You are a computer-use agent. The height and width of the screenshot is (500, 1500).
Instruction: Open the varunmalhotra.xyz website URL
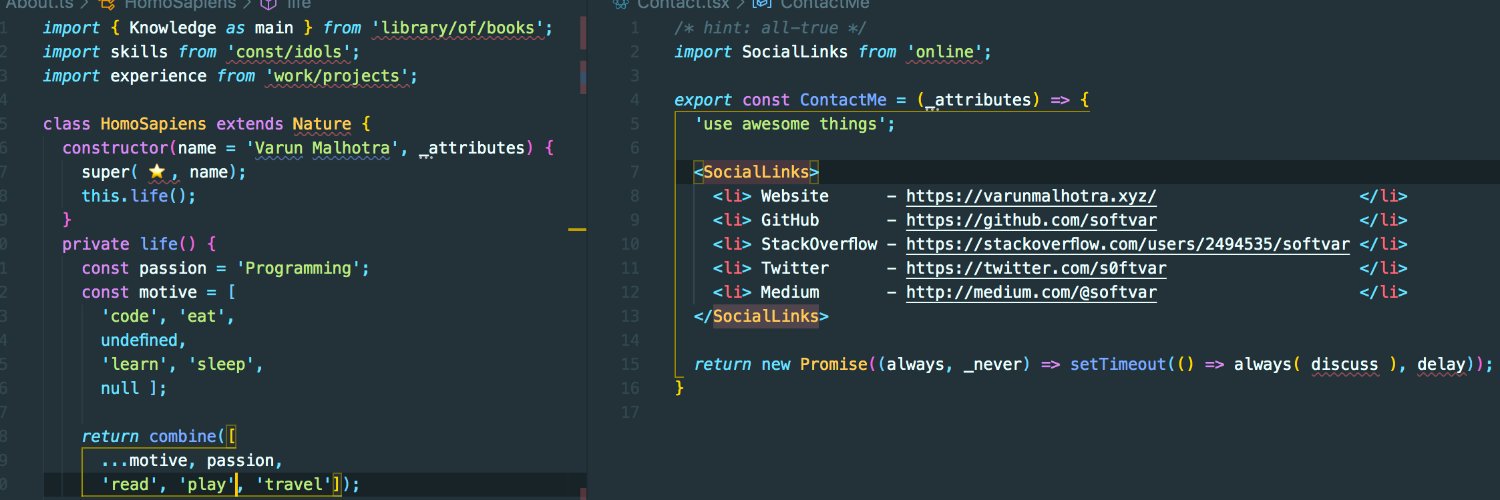coord(1031,196)
